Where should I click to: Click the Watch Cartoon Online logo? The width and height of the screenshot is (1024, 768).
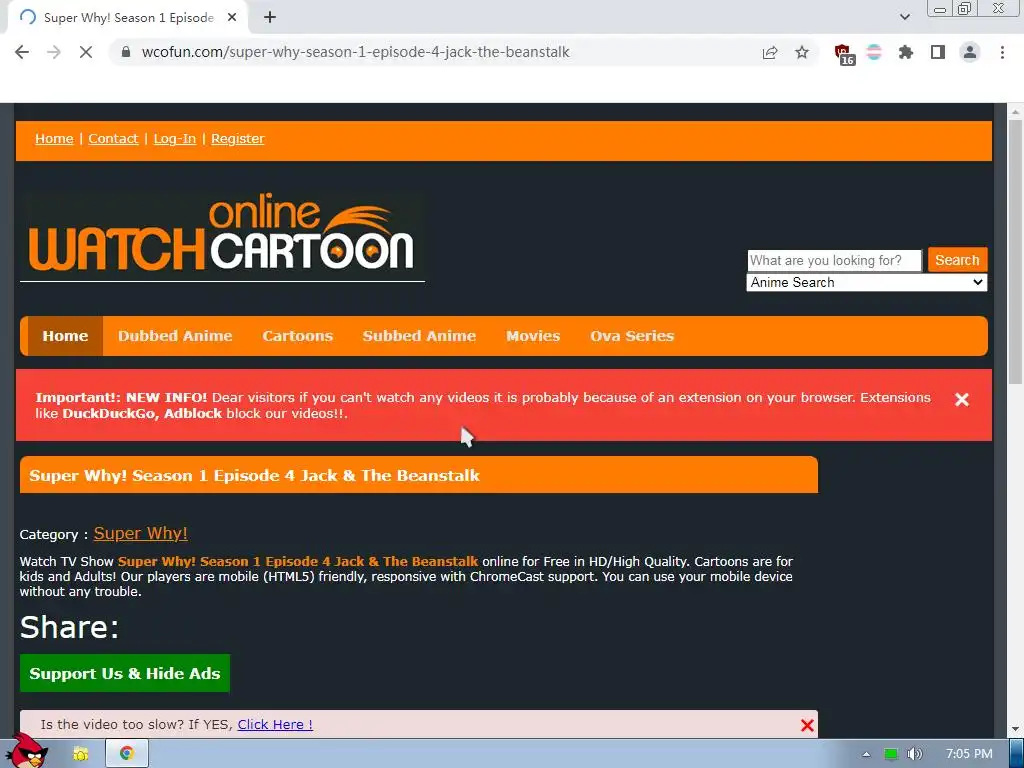click(222, 235)
